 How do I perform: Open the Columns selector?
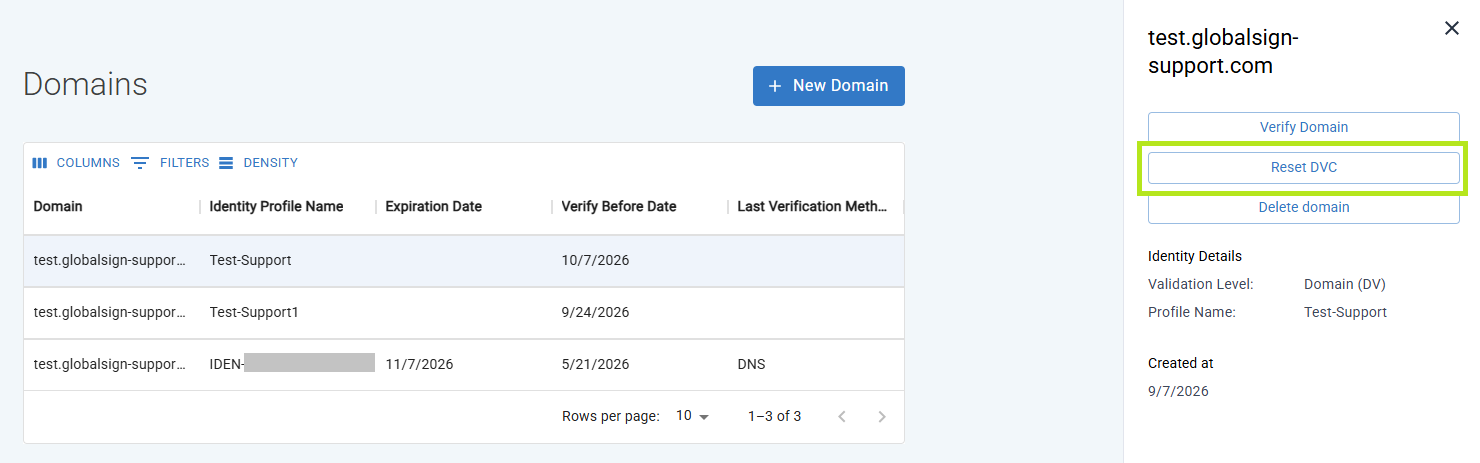(76, 163)
